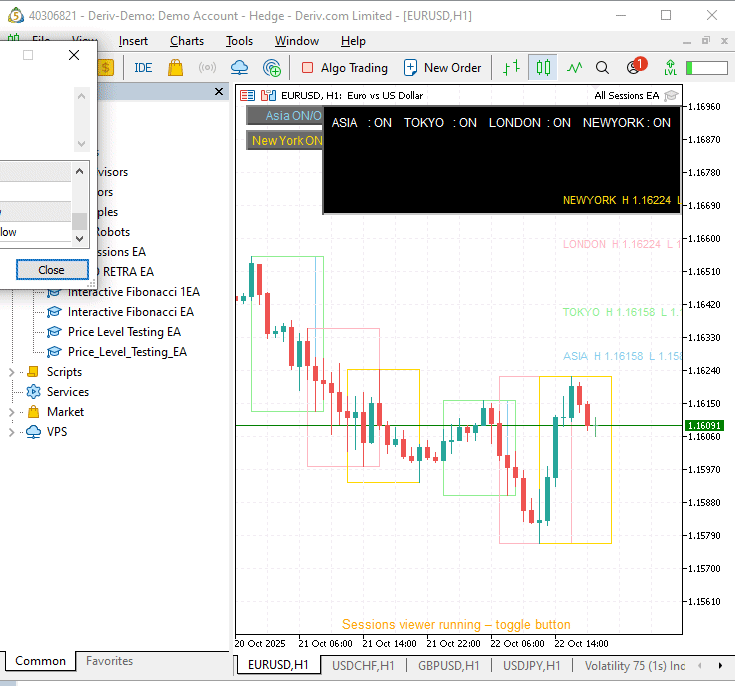The height and width of the screenshot is (686, 735).
Task: Open the MetaEditor IDE
Action: click(143, 68)
